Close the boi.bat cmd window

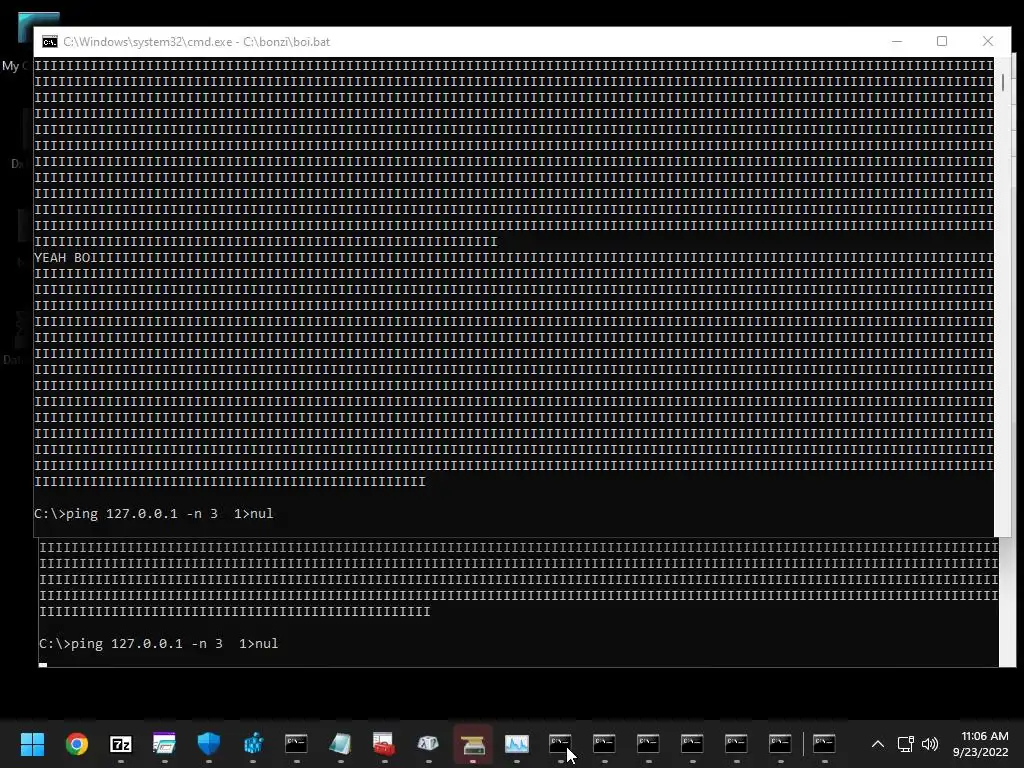988,41
